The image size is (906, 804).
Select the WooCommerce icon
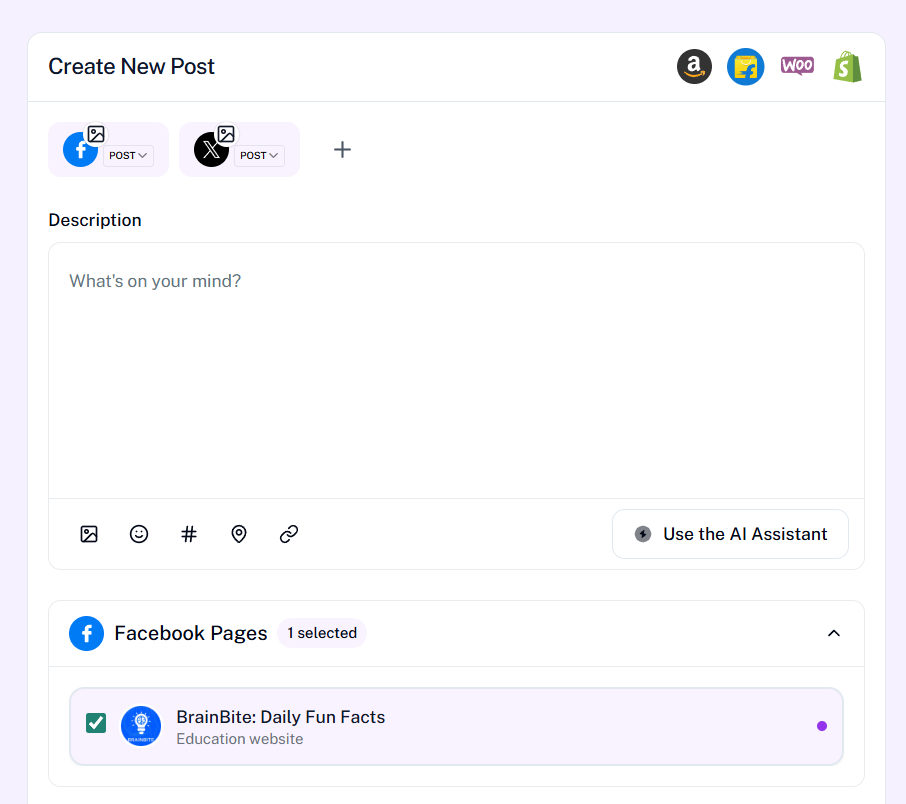coord(797,66)
